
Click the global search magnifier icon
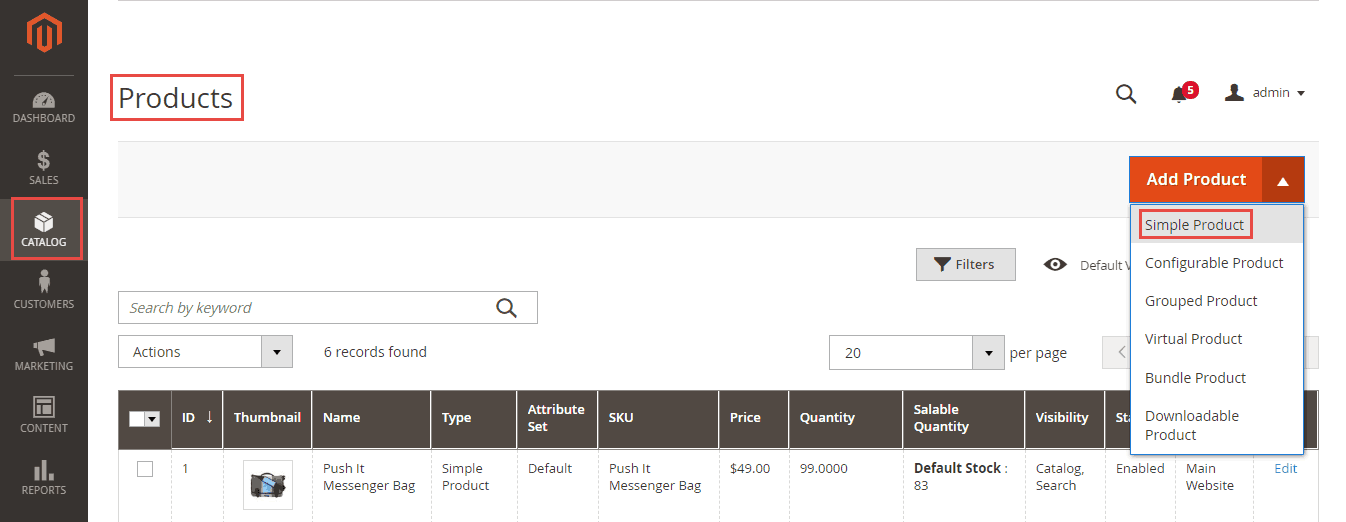coord(1126,94)
